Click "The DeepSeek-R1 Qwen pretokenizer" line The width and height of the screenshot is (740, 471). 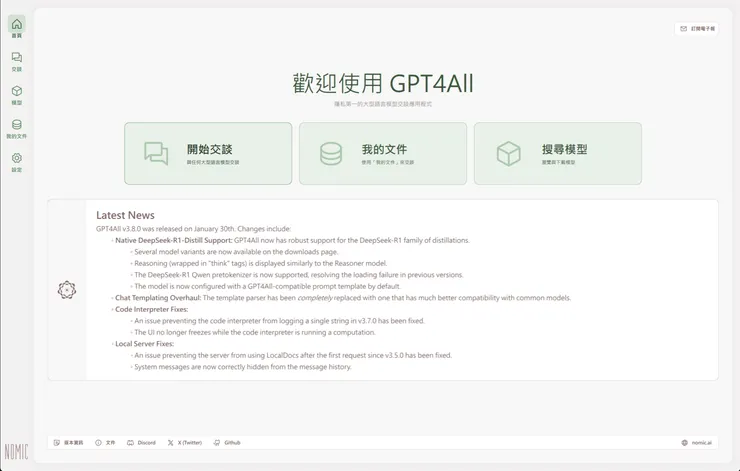pos(299,275)
